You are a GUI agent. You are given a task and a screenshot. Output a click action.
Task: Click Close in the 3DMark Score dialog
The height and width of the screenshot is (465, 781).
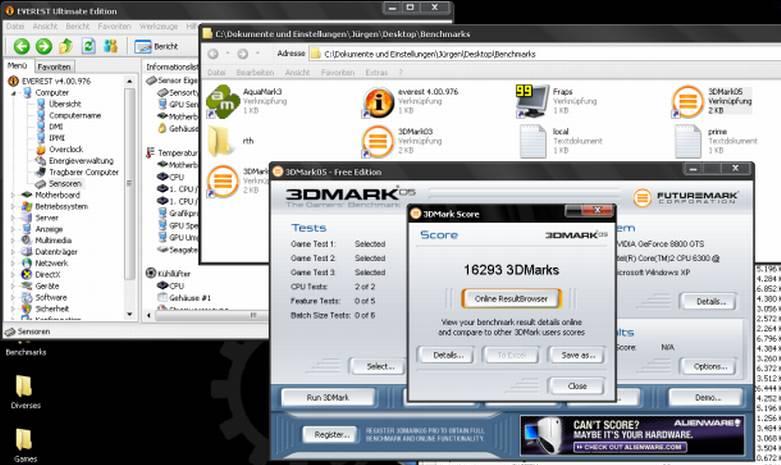[577, 386]
